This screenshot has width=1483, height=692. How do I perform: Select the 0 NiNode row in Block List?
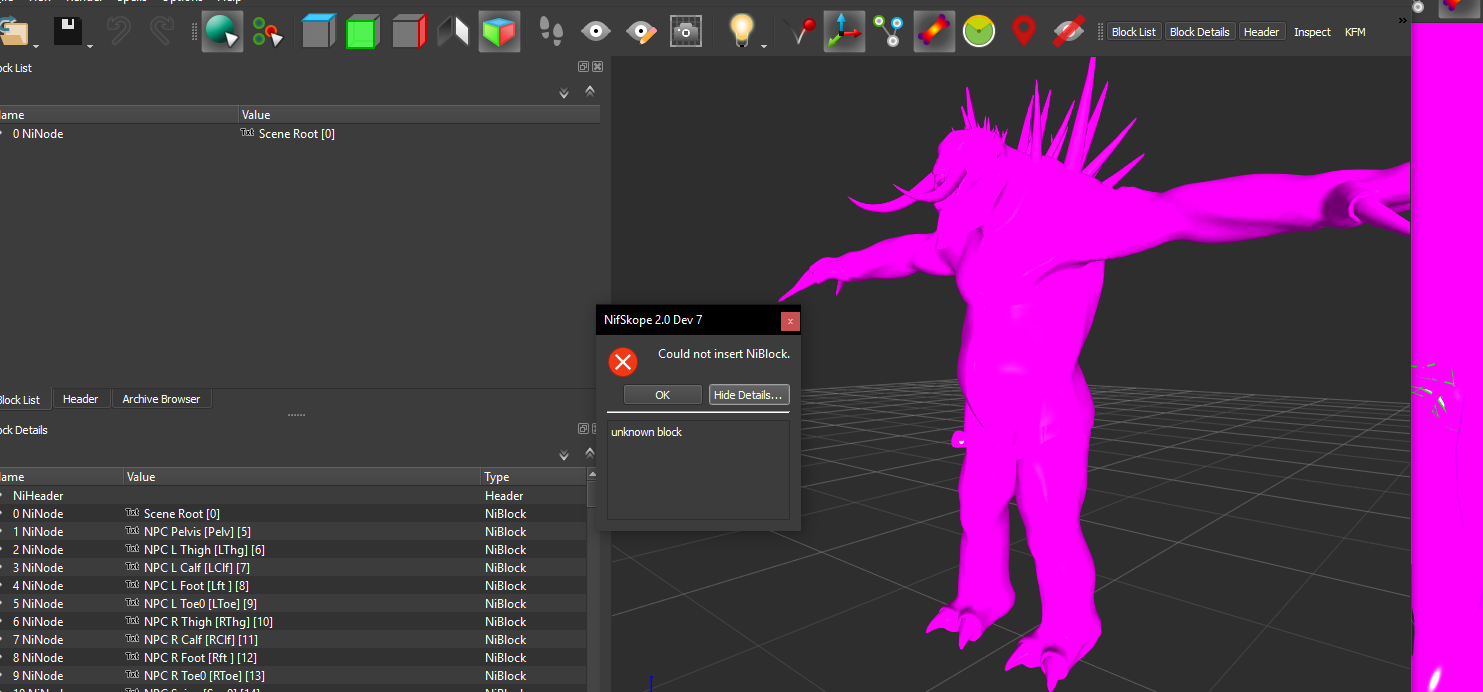pyautogui.click(x=300, y=133)
